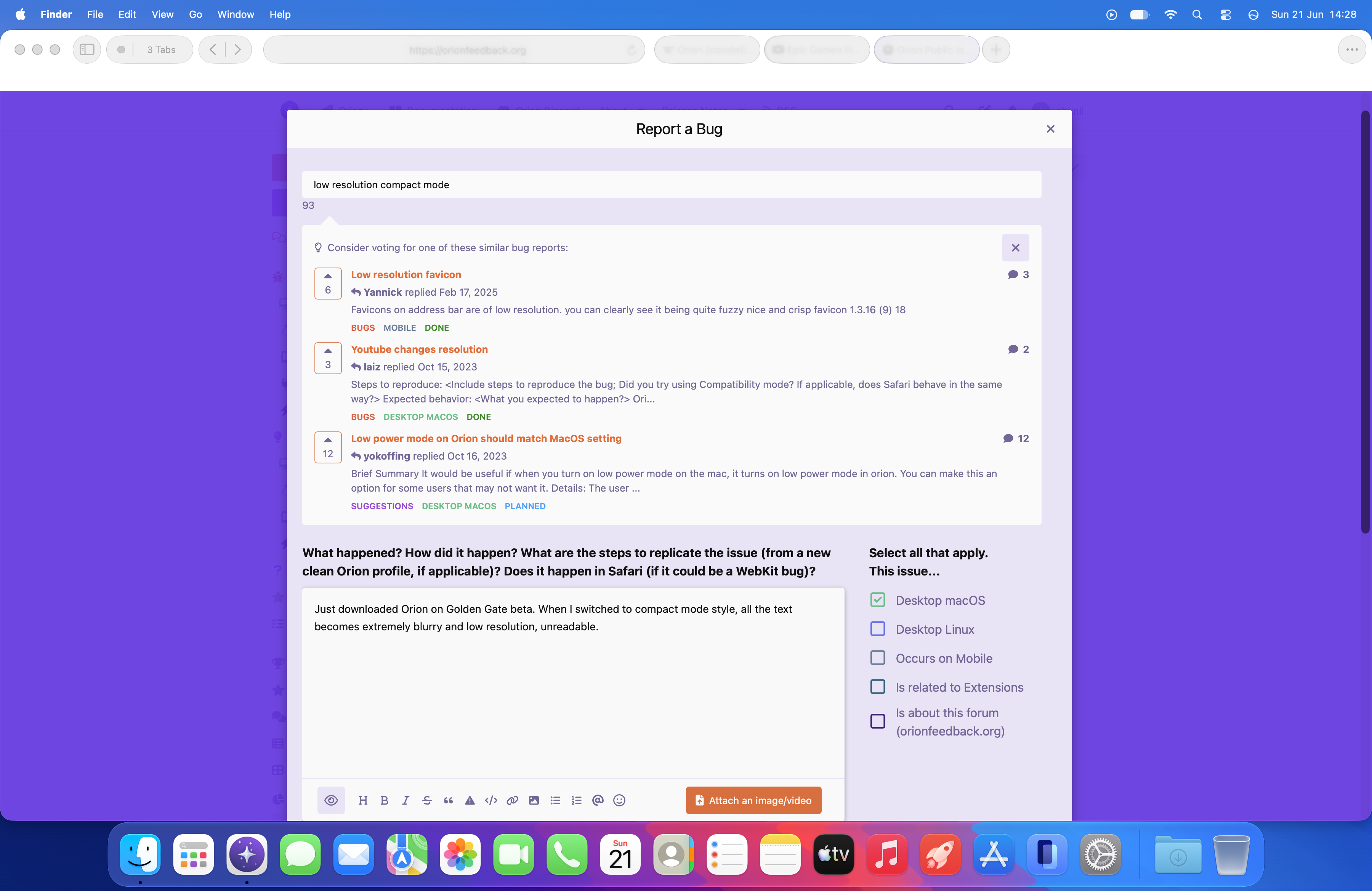The image size is (1372, 891).
Task: Insert a block quote in the editor
Action: (x=449, y=800)
